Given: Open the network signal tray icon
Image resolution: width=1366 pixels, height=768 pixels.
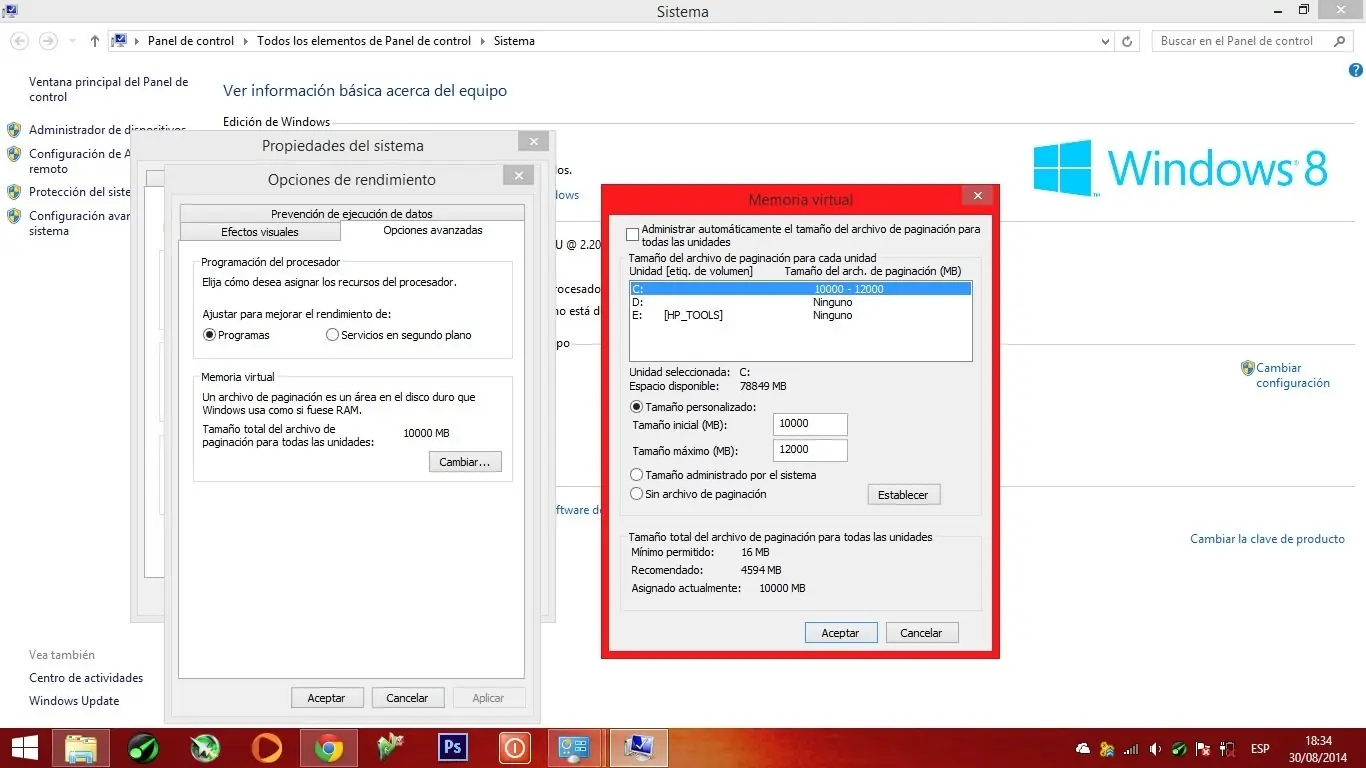Looking at the screenshot, I should 1131,748.
